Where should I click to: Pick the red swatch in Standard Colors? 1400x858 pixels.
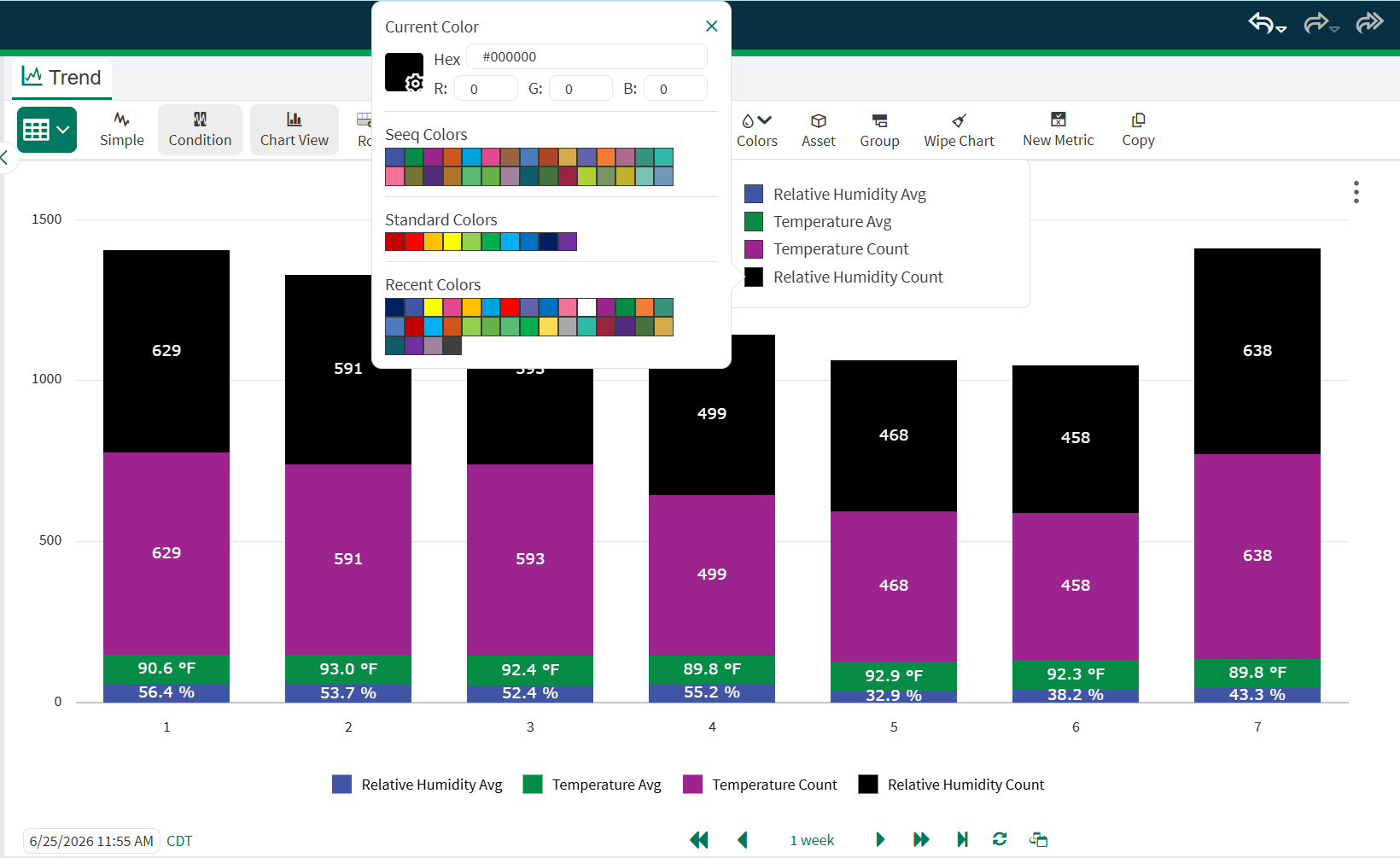tap(414, 242)
